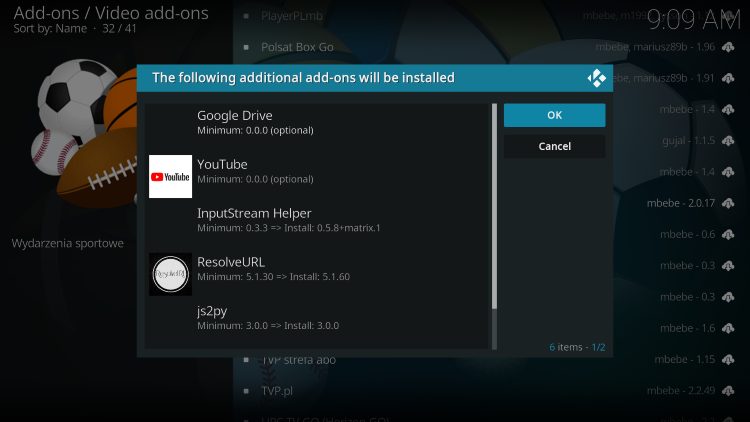Open the PlayerPLmb add-on in background list
Viewport: 750px width, 422px height.
point(292,16)
